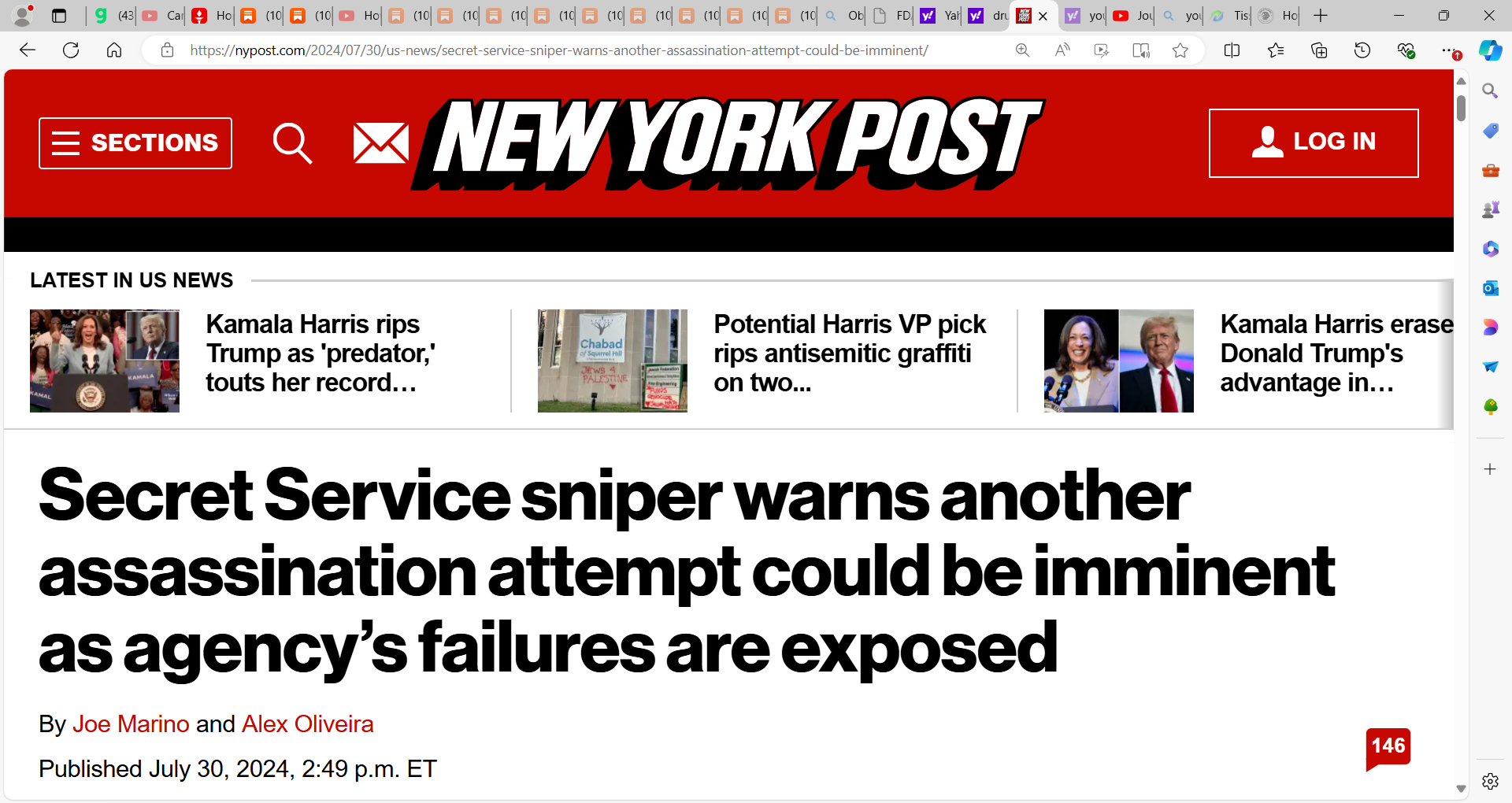Image resolution: width=1512 pixels, height=803 pixels.
Task: Open the SECTIONS hamburger menu
Action: pos(135,143)
